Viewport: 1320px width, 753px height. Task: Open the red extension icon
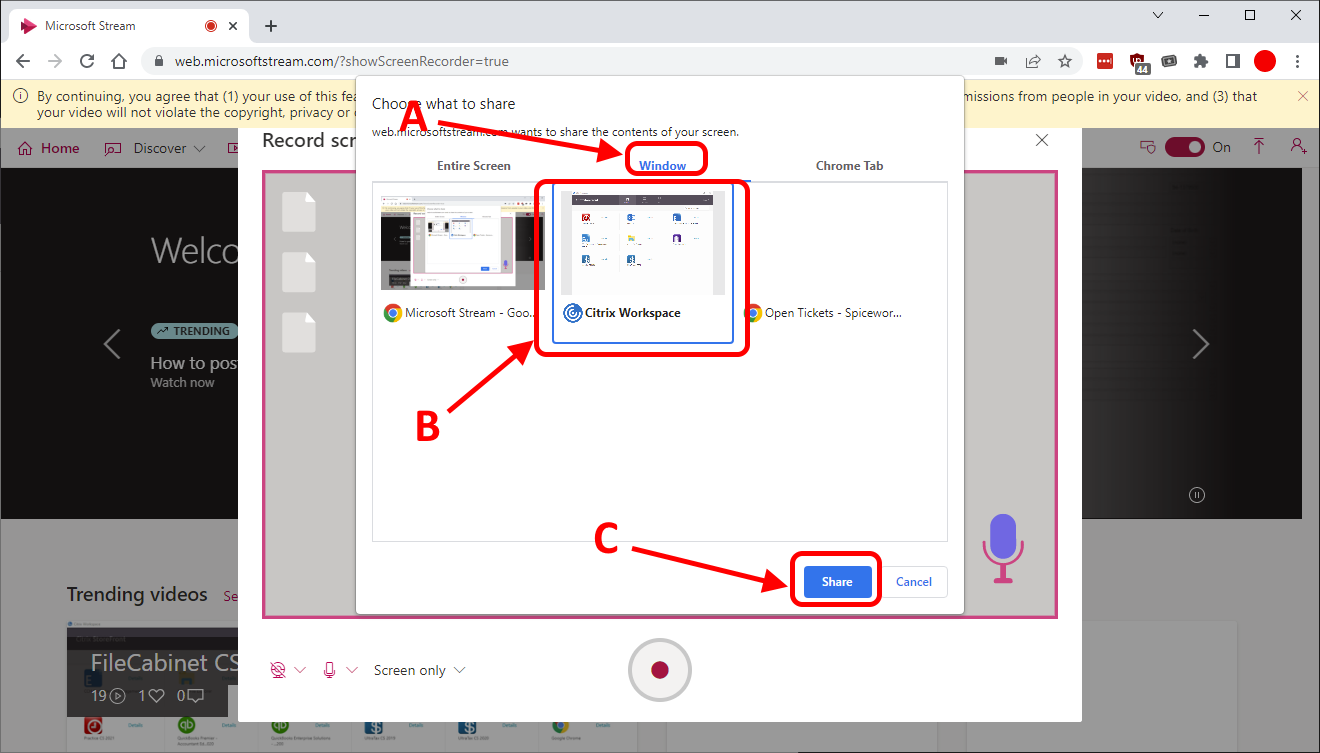coord(1105,61)
